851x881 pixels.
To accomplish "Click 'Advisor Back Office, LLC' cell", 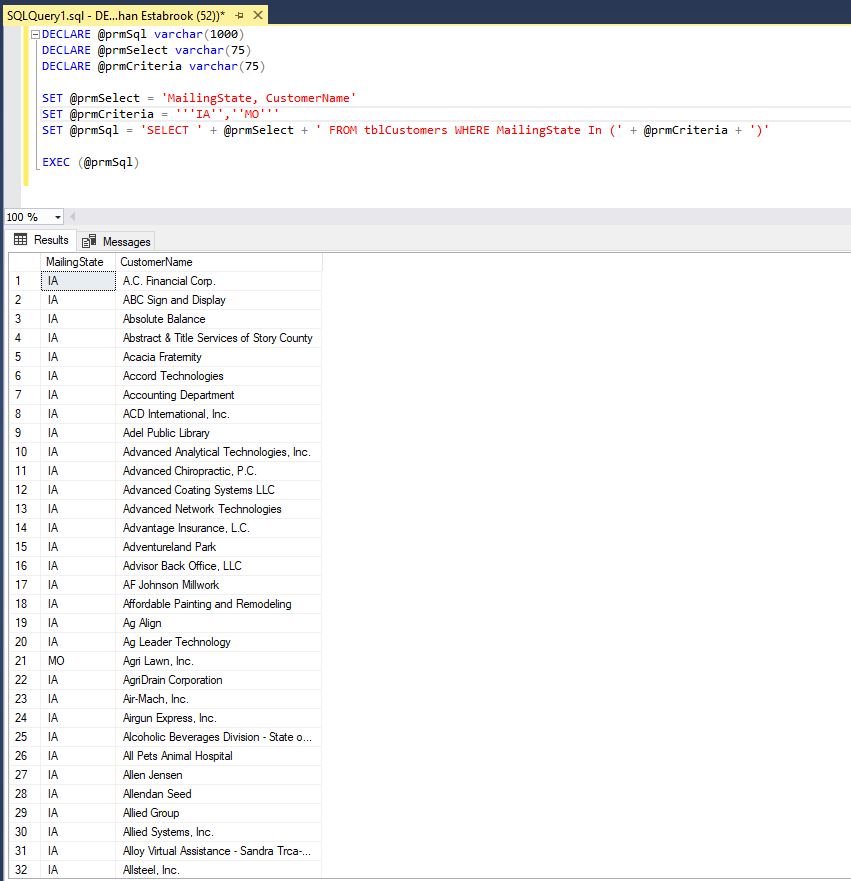I will (x=219, y=566).
